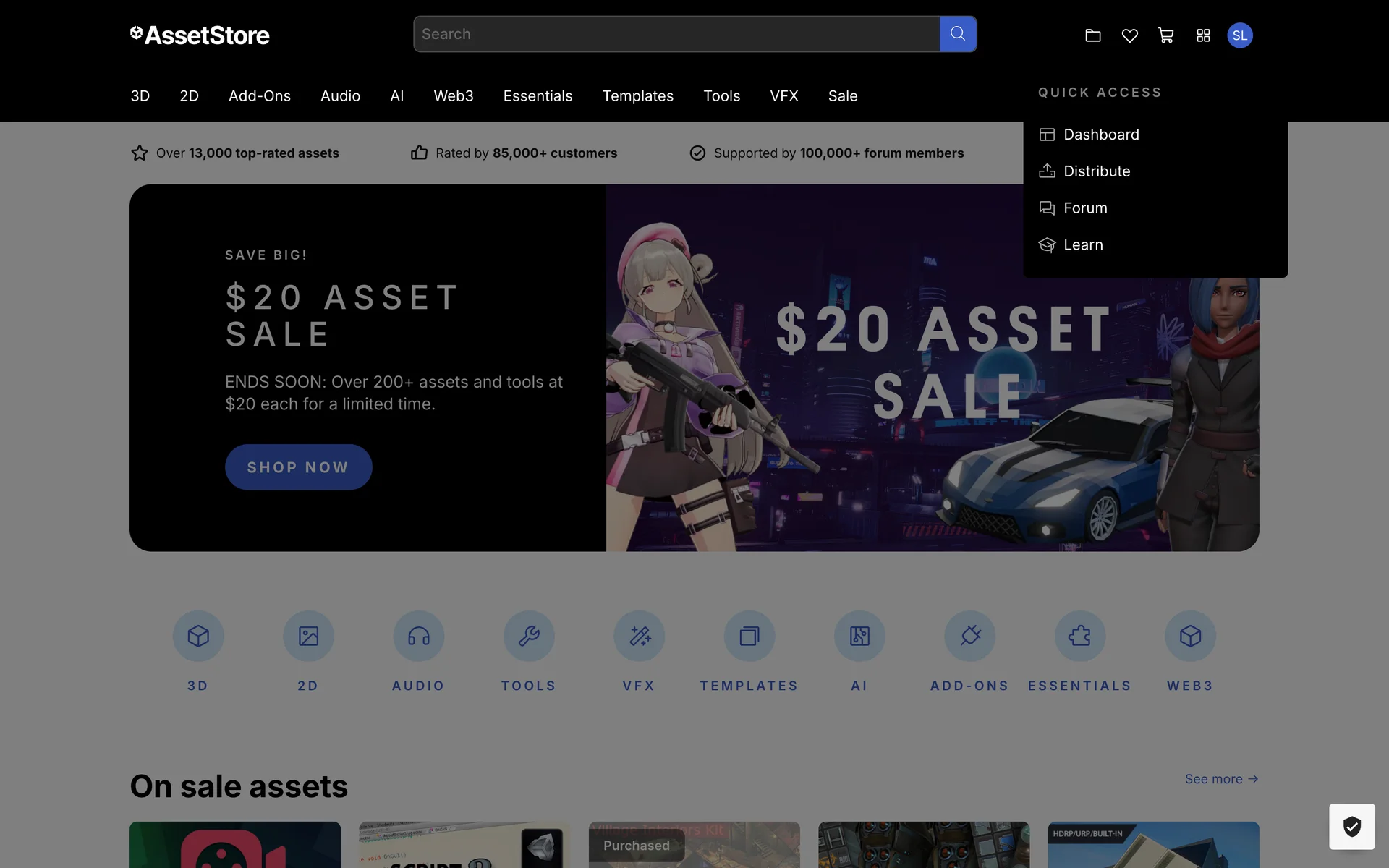Image resolution: width=1389 pixels, height=868 pixels.
Task: Focus the Search input field
Action: (x=676, y=34)
